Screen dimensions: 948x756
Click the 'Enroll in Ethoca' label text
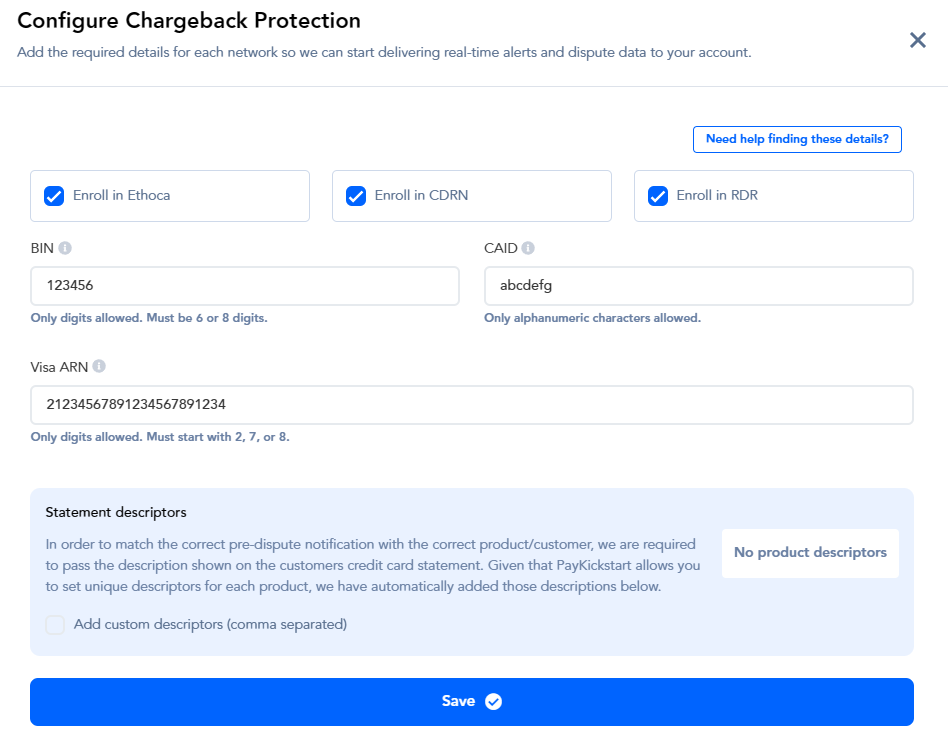pos(122,196)
